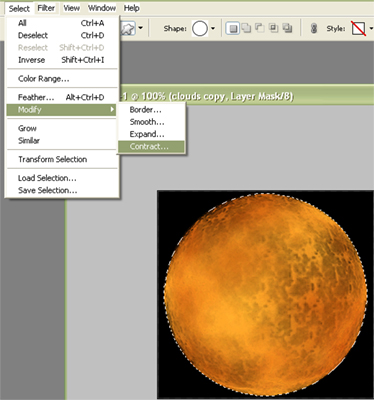Open Save Selection... dialog
The width and height of the screenshot is (374, 400).
click(62, 190)
